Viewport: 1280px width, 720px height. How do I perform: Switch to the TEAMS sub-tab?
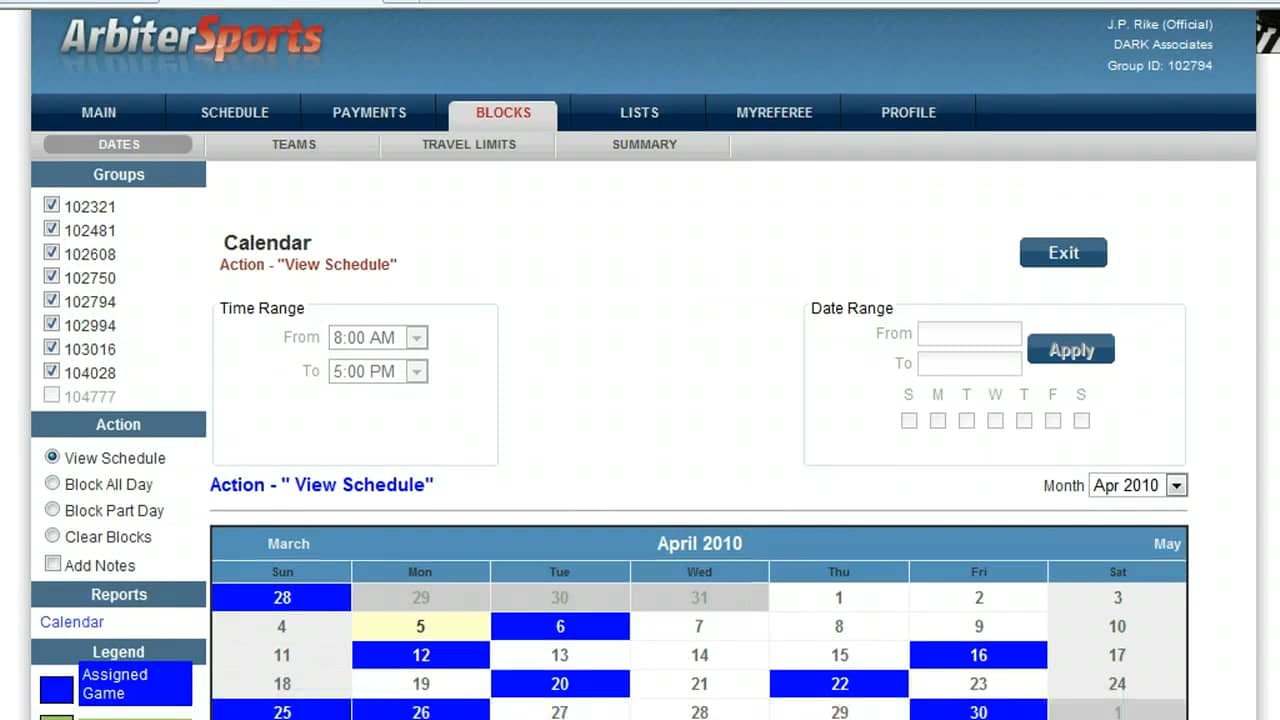tap(294, 145)
